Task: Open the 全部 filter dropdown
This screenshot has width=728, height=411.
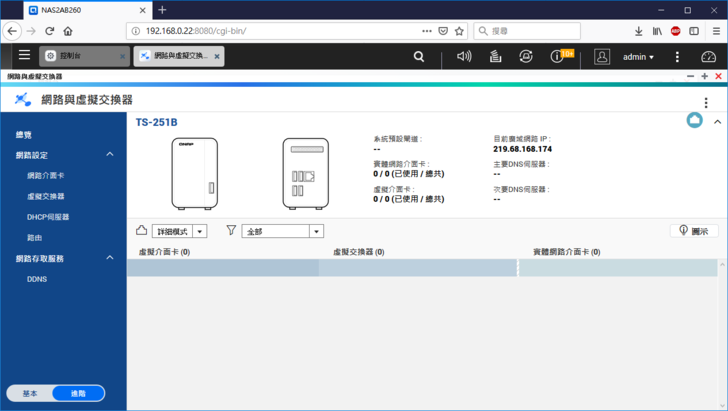Action: (282, 231)
